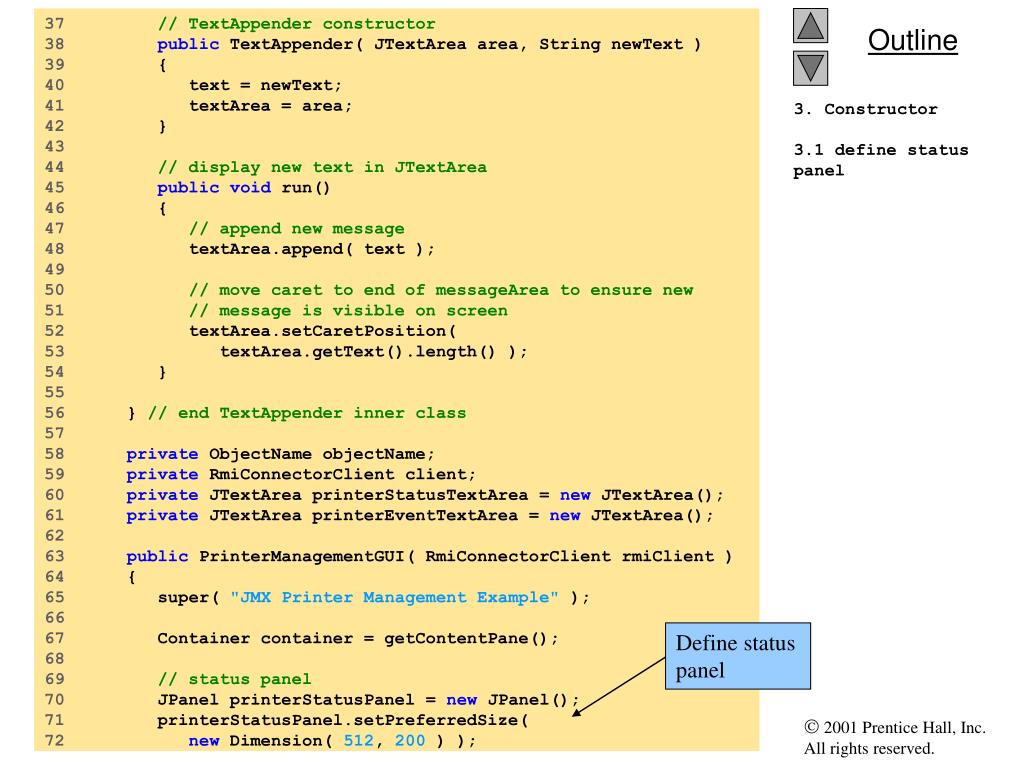The image size is (1024, 768).
Task: Click the up arrow navigation icon
Action: (810, 25)
